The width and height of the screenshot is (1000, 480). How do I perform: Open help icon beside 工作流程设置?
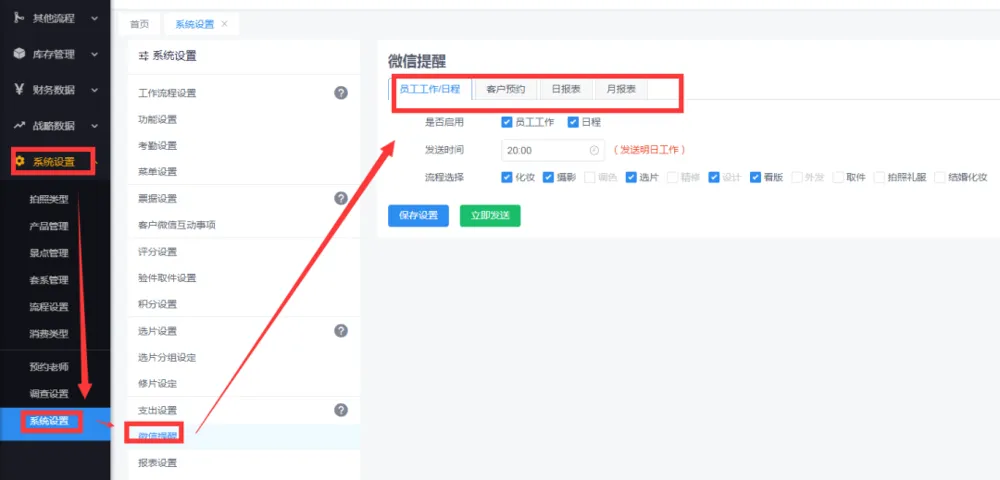click(x=340, y=93)
